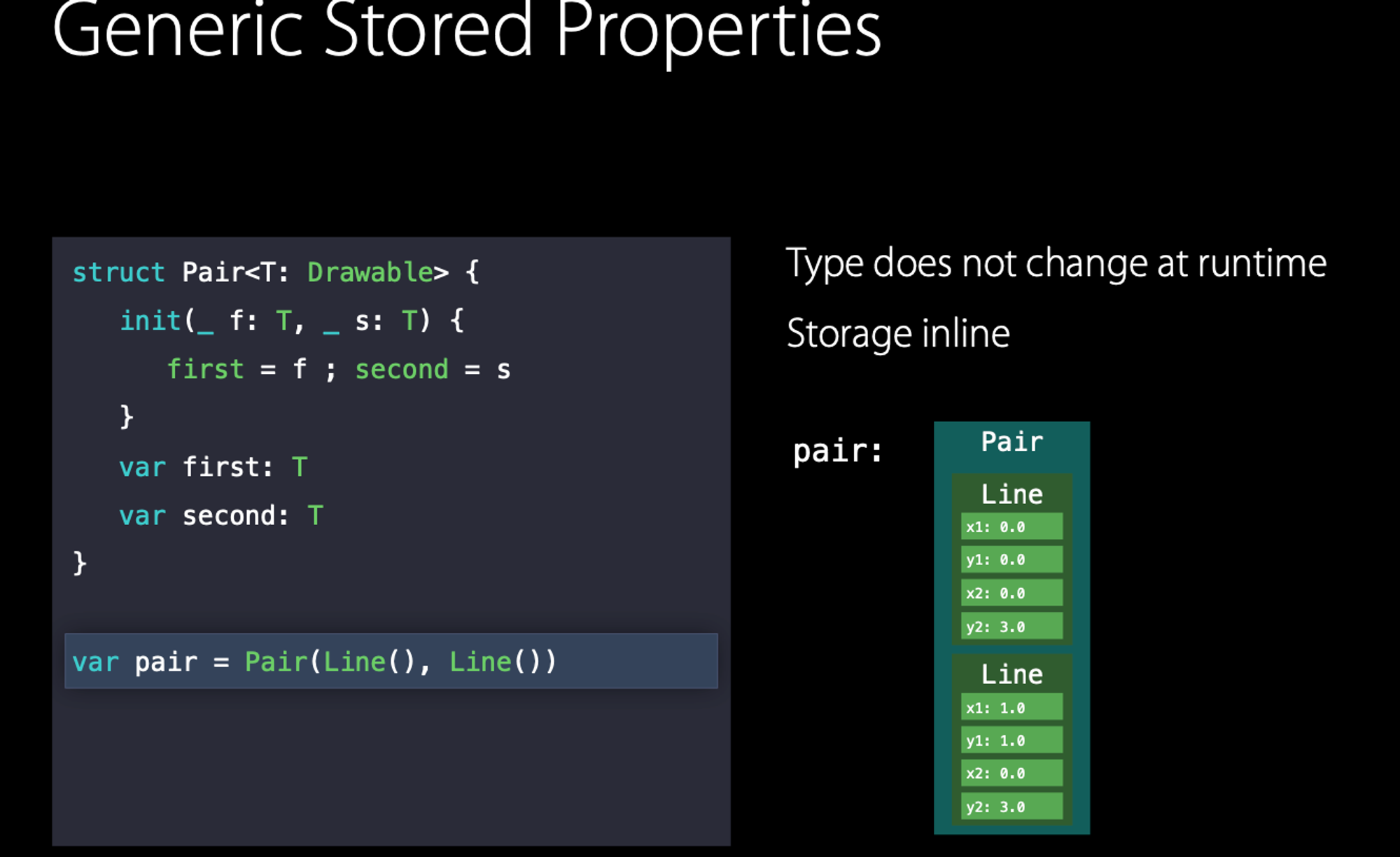Click the 'x1: 1.0' field cell

point(1011,707)
